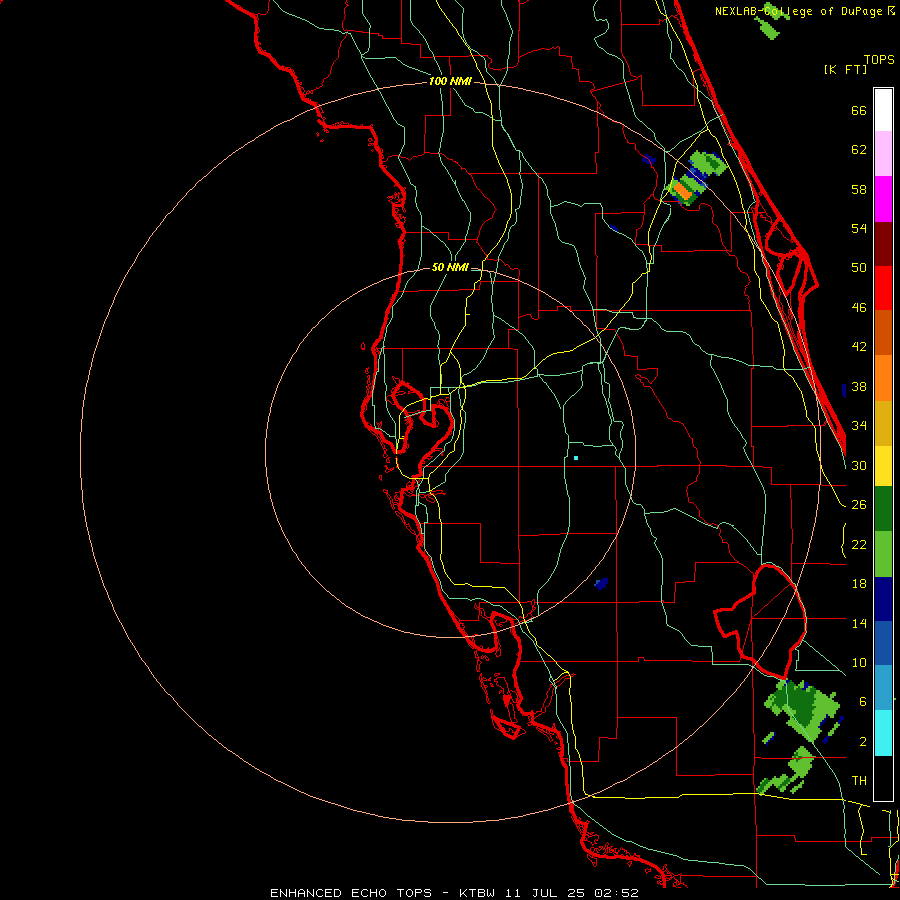Click legend value "42"
The width and height of the screenshot is (900, 900).
[859, 347]
